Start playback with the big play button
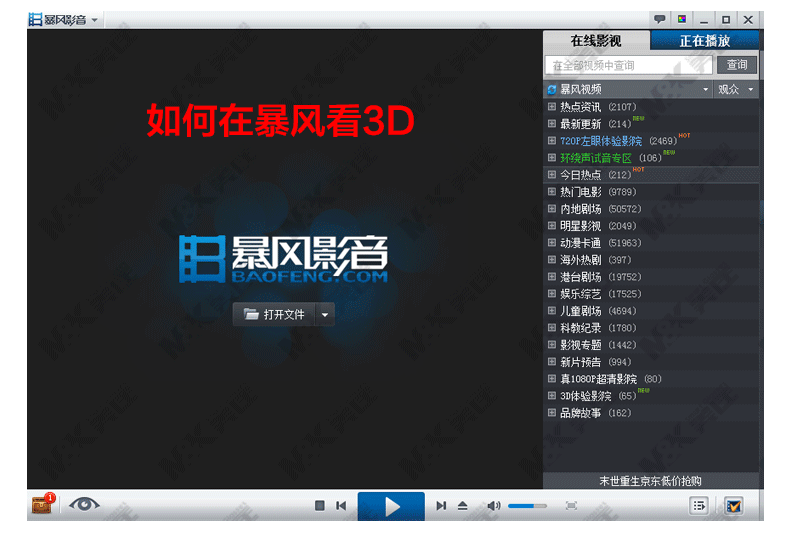 point(391,506)
